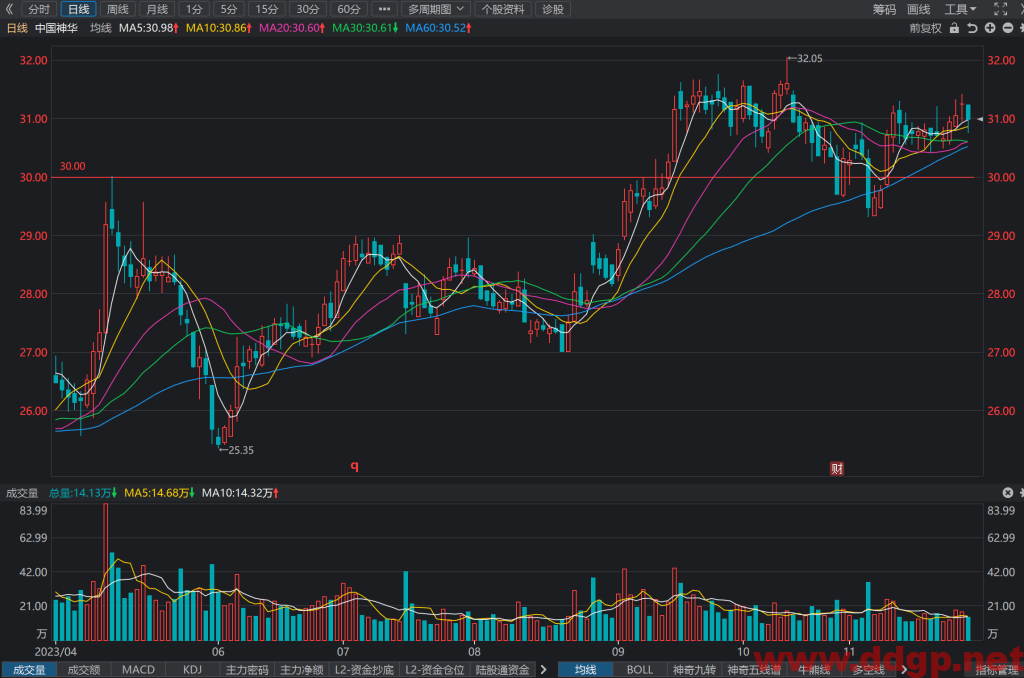Close the volume sub-panel with X icon
This screenshot has width=1024, height=678.
tap(1008, 492)
